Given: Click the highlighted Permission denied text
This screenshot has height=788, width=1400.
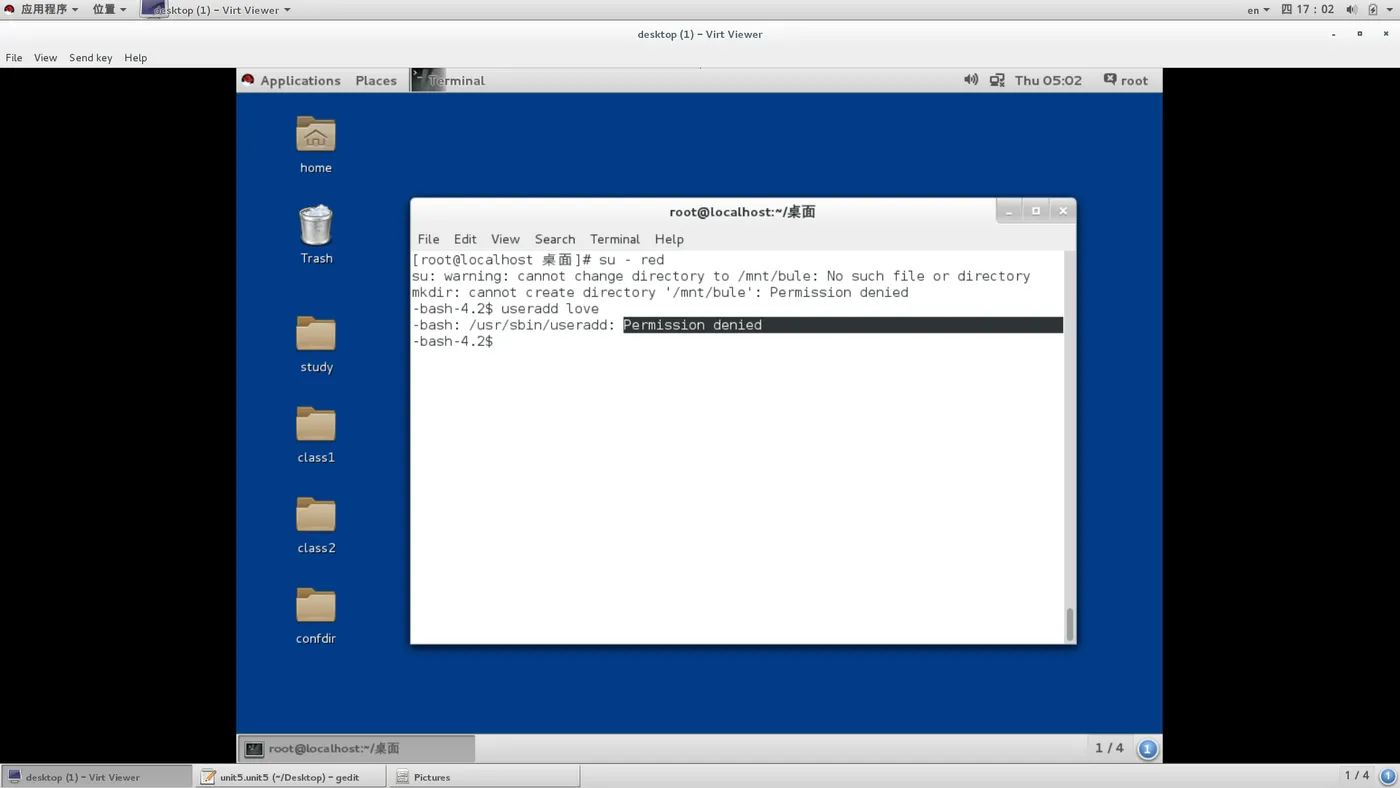Looking at the screenshot, I should click(692, 325).
